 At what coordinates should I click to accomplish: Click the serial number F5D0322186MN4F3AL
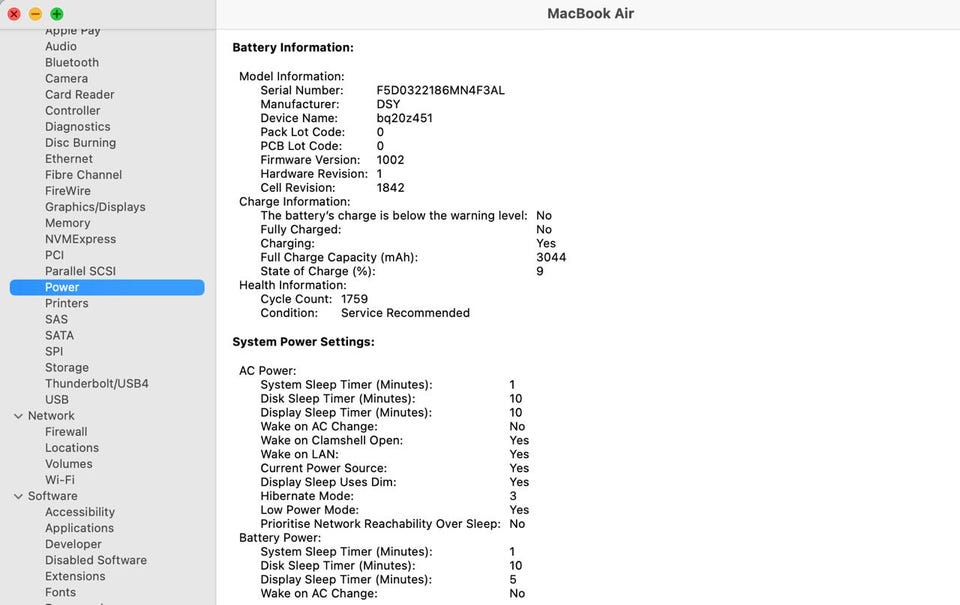(440, 90)
